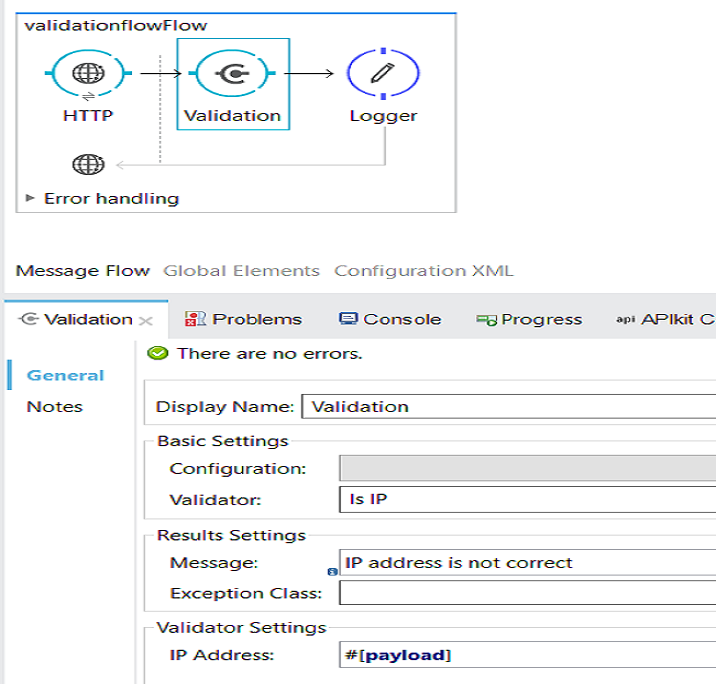Select the Validation component icon in flow
Viewport: 716px width, 684px height.
pyautogui.click(x=233, y=73)
